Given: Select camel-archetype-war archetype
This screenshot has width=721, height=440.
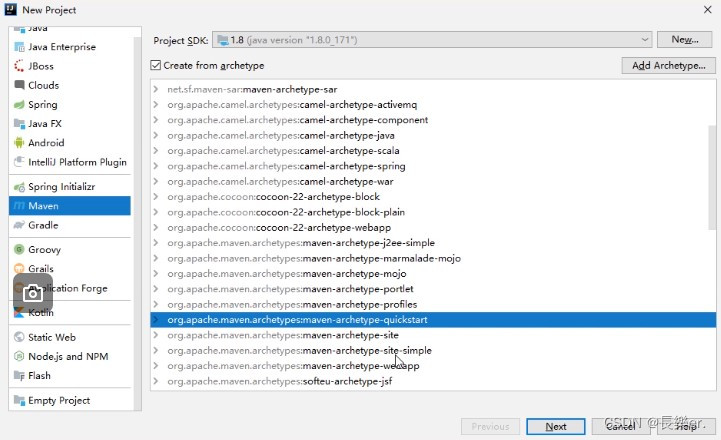Looking at the screenshot, I should click(433, 182).
